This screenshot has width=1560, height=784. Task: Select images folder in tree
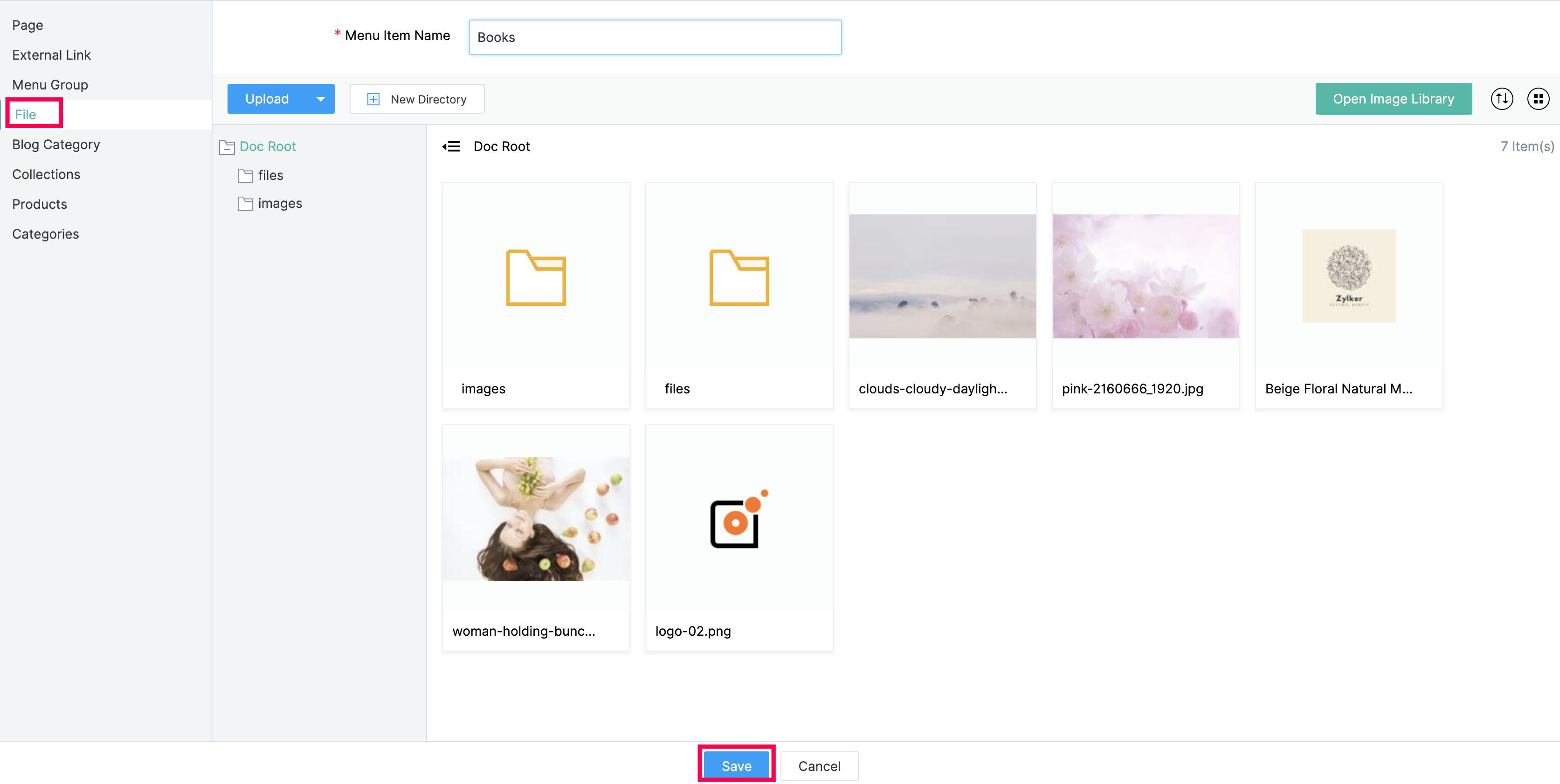(279, 203)
